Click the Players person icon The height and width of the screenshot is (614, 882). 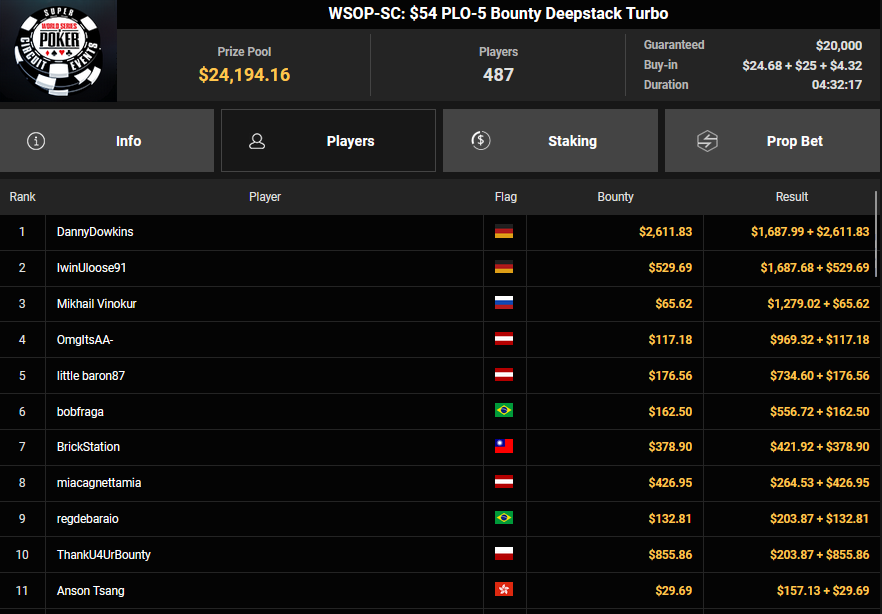click(x=257, y=141)
